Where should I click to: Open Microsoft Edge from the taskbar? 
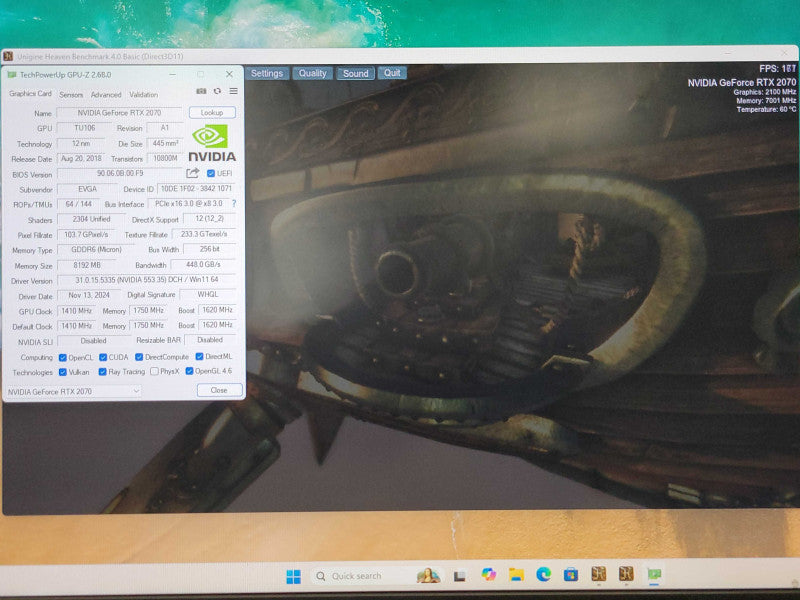[543, 574]
